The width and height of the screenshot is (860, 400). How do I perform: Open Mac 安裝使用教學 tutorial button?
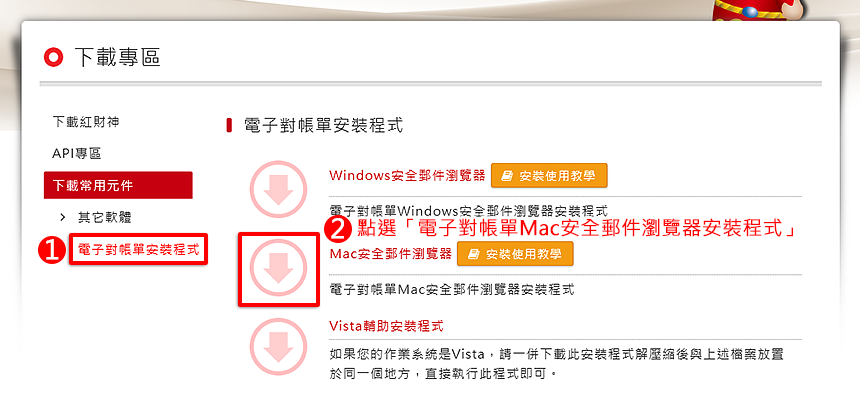515,254
